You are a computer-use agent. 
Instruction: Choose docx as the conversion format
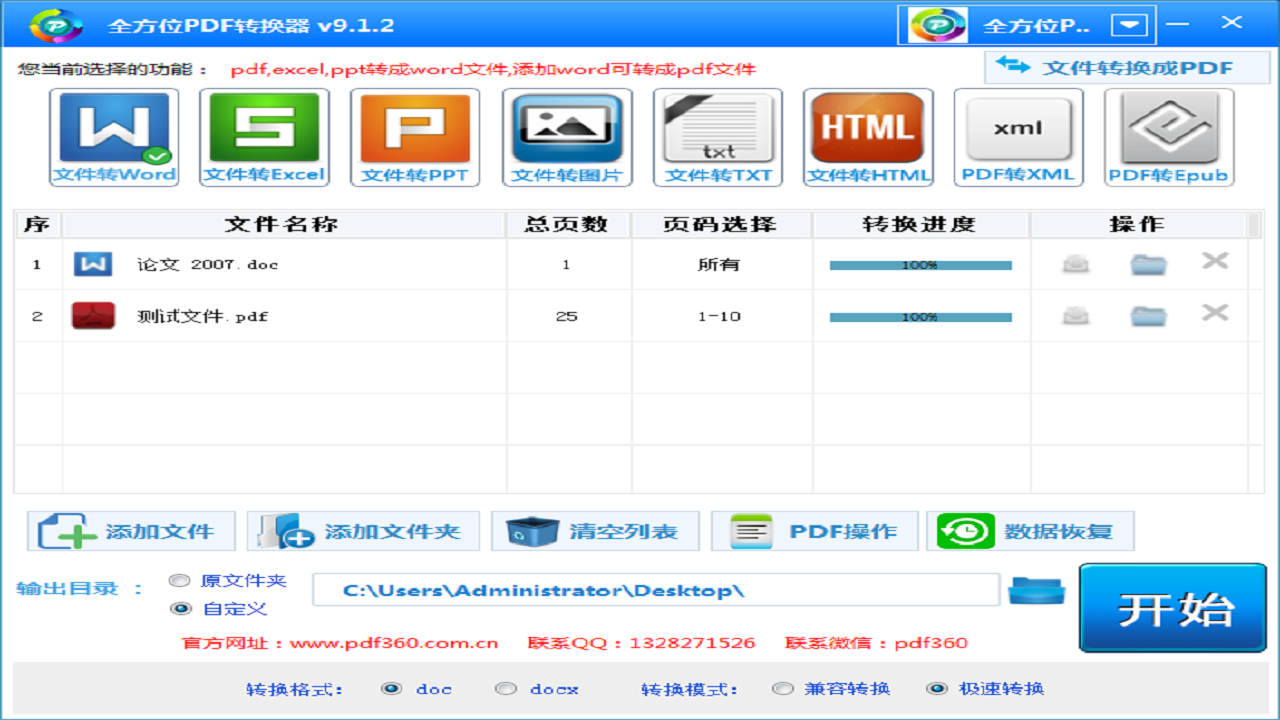tap(507, 689)
